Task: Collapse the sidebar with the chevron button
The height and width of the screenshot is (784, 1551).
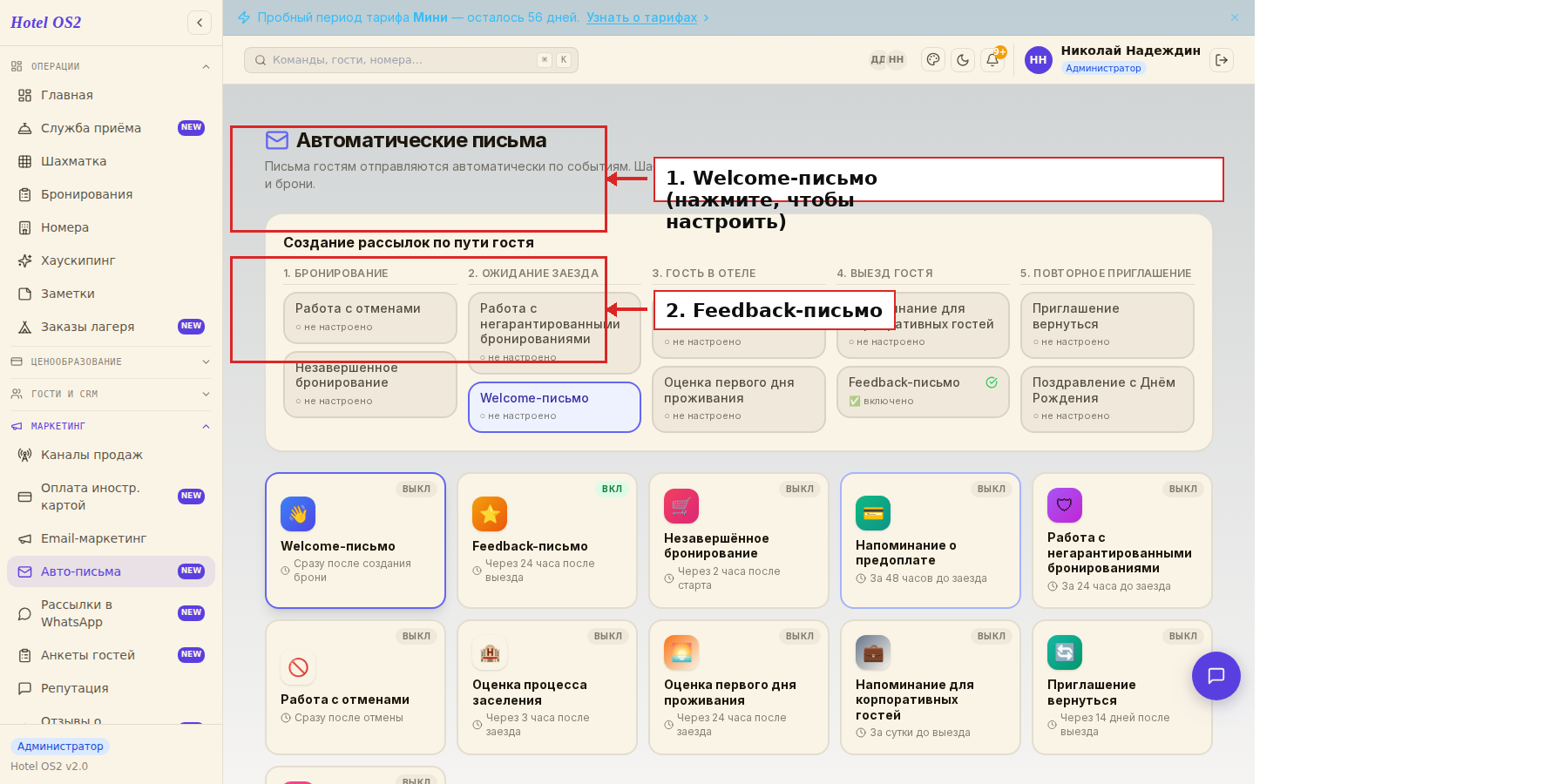Action: coord(200,23)
